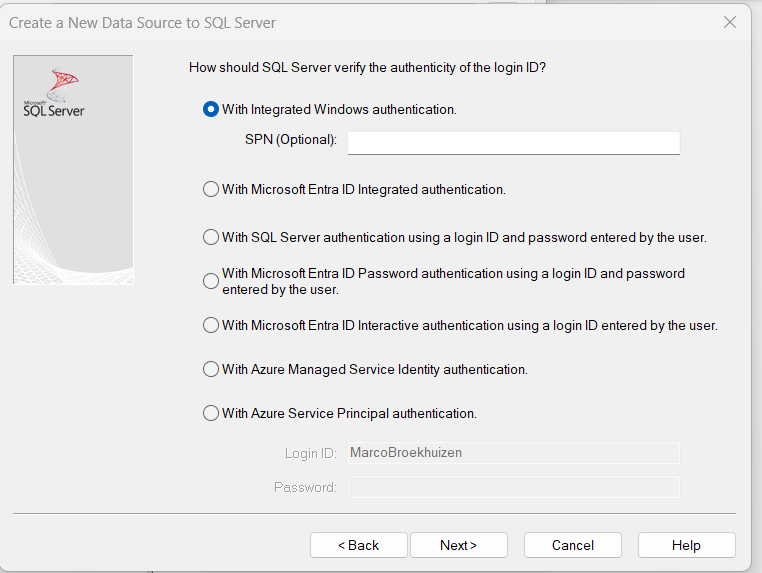Viewport: 762px width, 573px height.
Task: Click the Login ID field showing MarcoBroekhuizen
Action: 513,453
